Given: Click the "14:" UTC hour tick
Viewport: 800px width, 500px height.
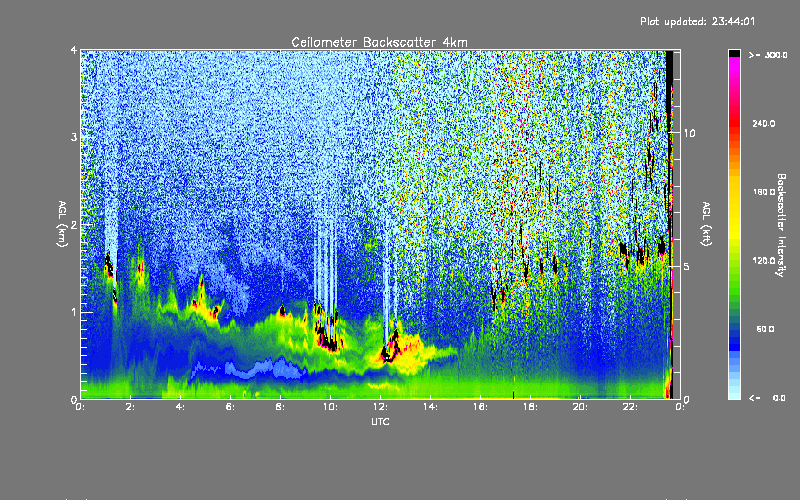Looking at the screenshot, I should [x=430, y=407].
